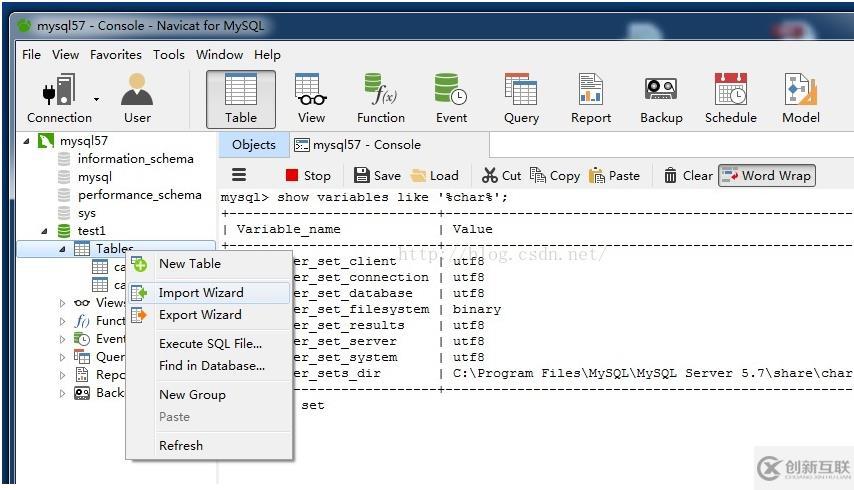Click Paste in the console toolbar
The image size is (854, 490).
(614, 175)
